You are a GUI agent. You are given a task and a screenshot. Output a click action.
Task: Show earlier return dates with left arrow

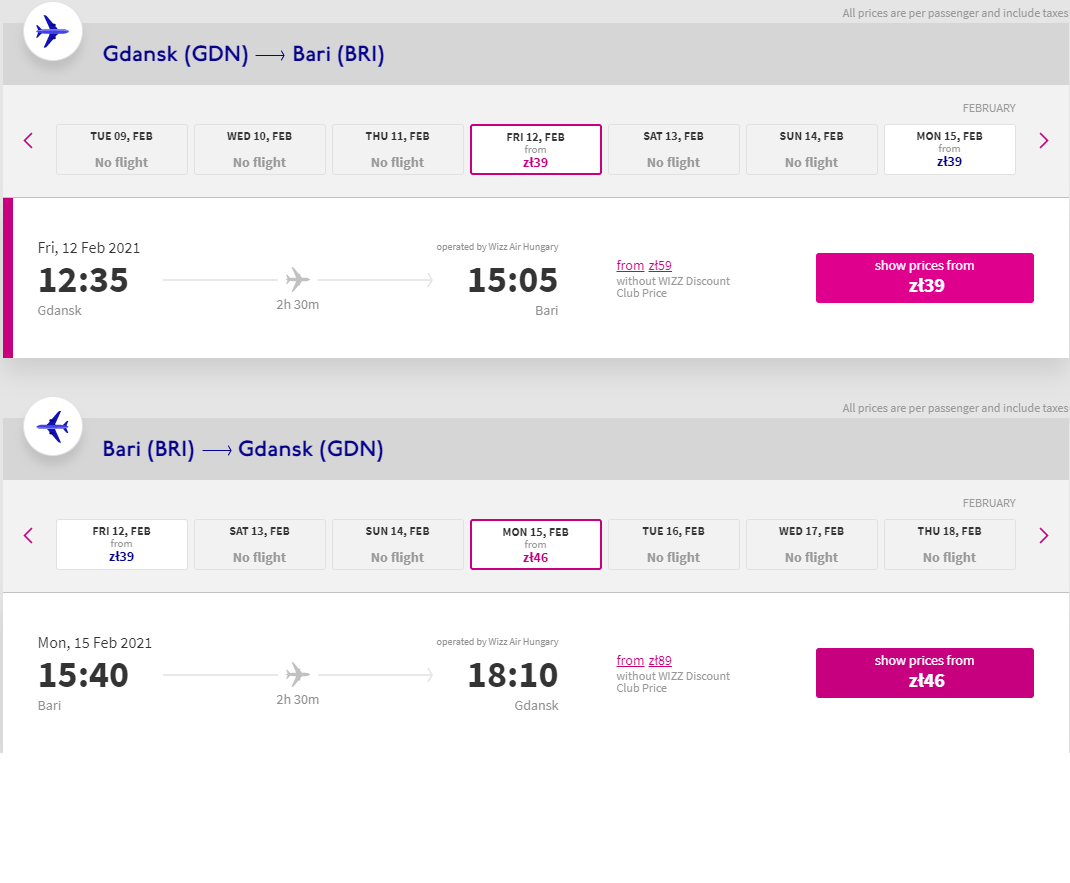pos(28,536)
